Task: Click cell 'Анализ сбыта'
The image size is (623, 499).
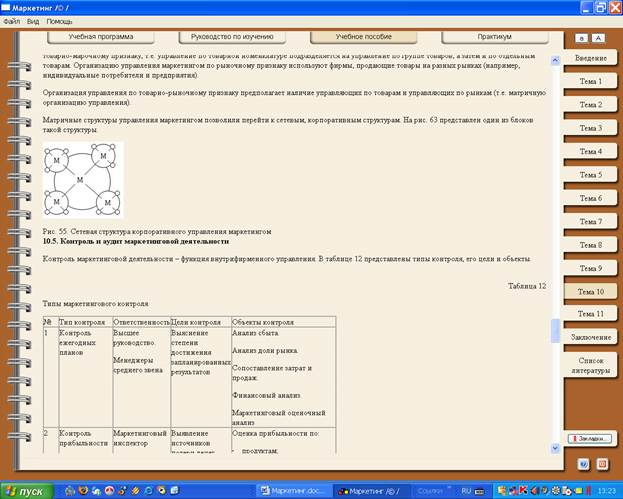Action: (x=255, y=333)
